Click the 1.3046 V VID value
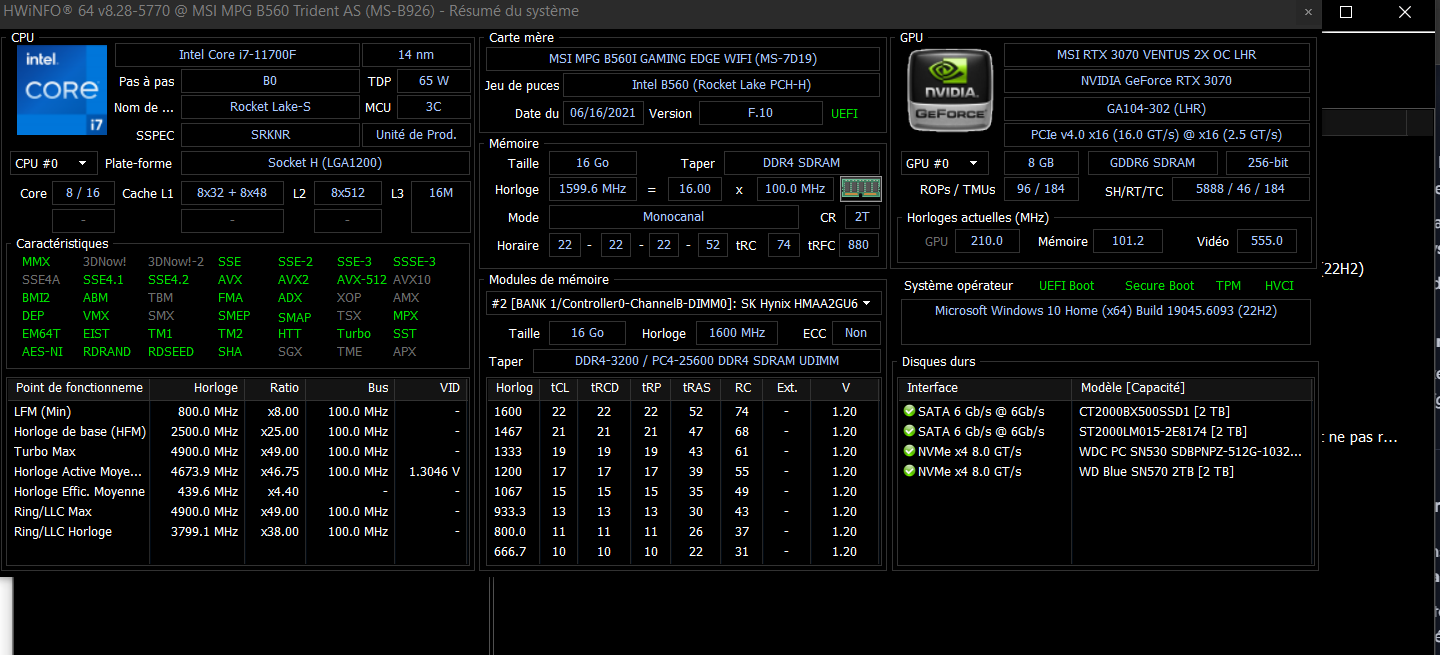1440x655 pixels. click(x=434, y=472)
